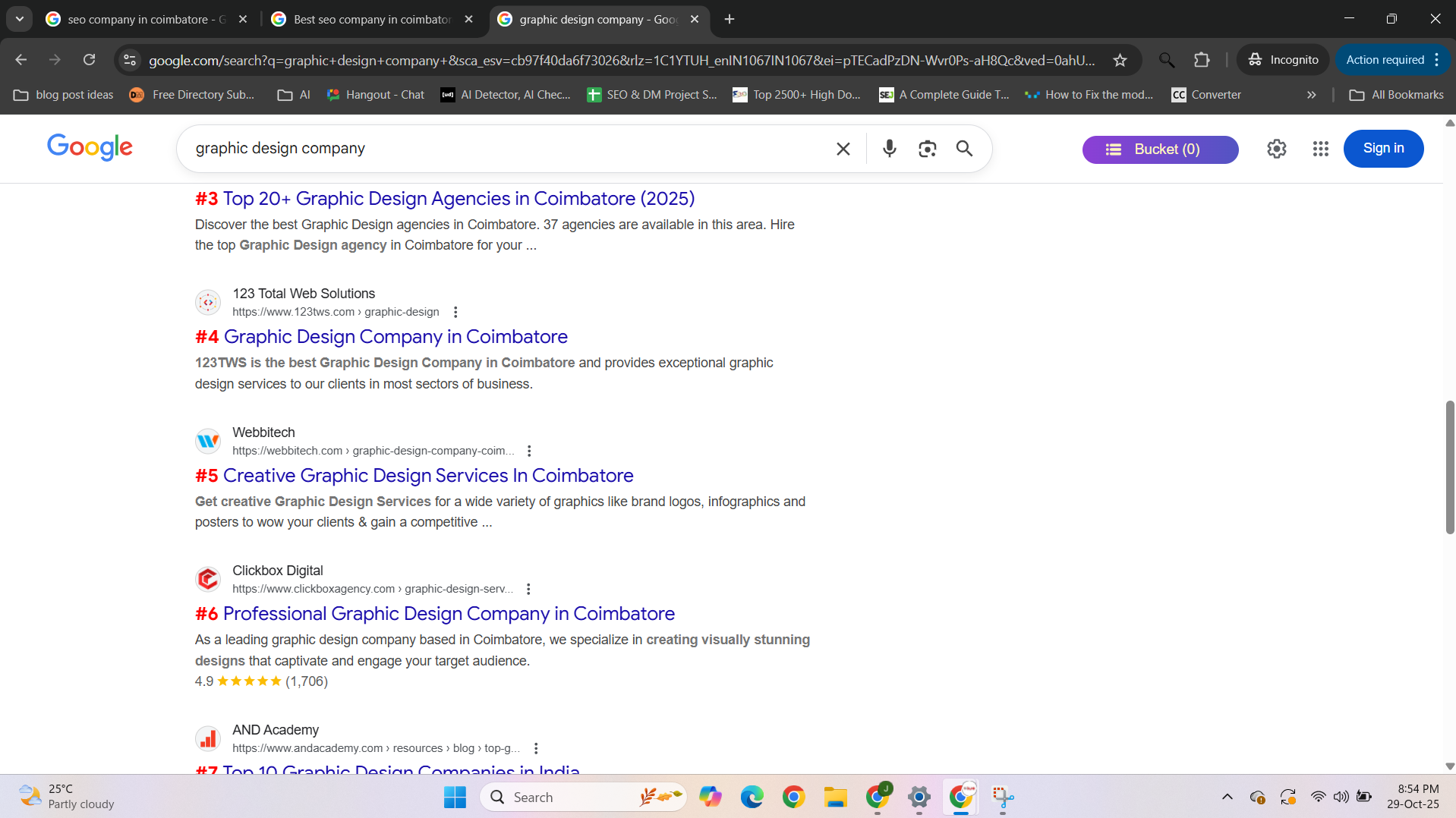Expand the tab search dropdown arrow
Screen dimensions: 1456x818
pyautogui.click(x=20, y=19)
